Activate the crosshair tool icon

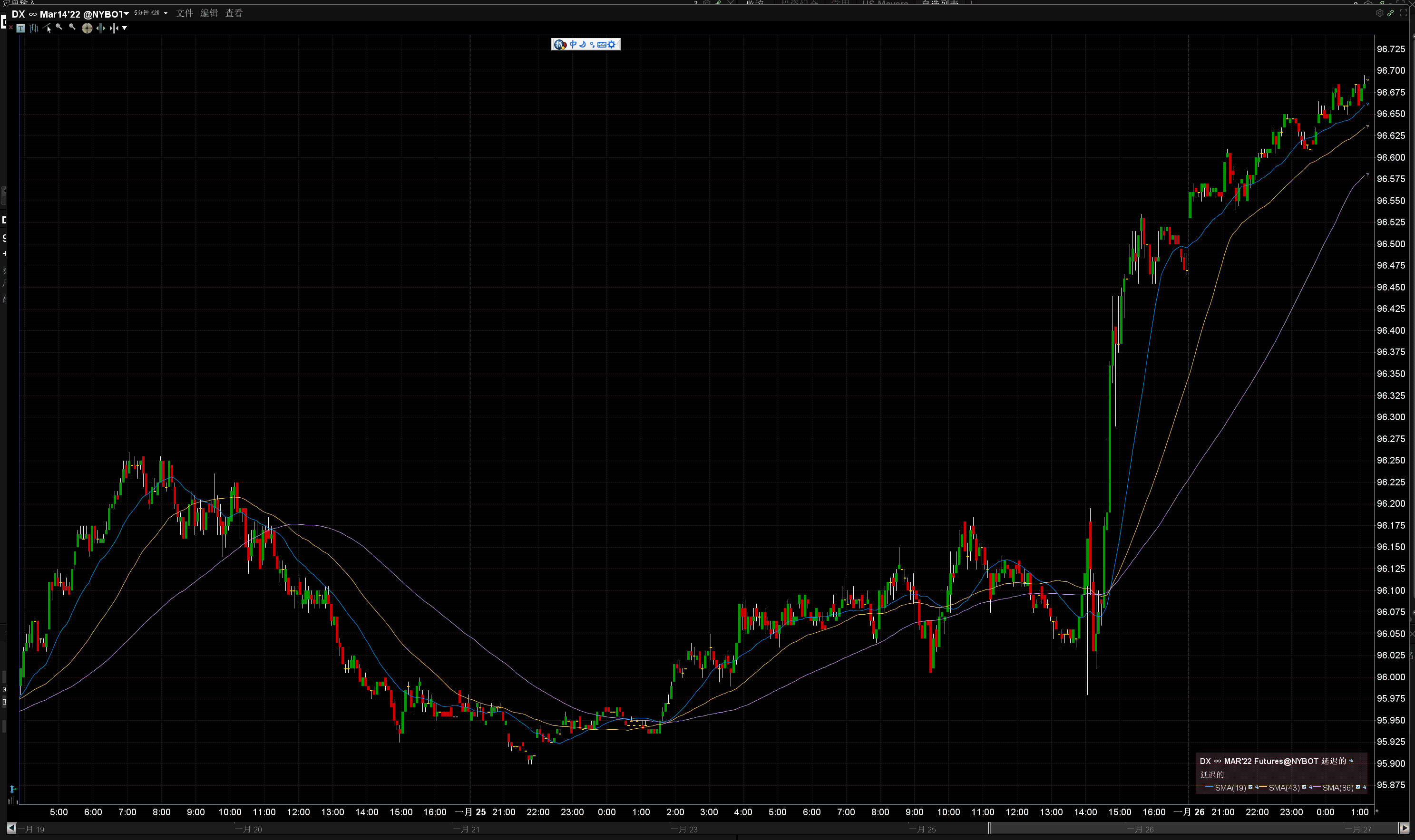point(87,29)
